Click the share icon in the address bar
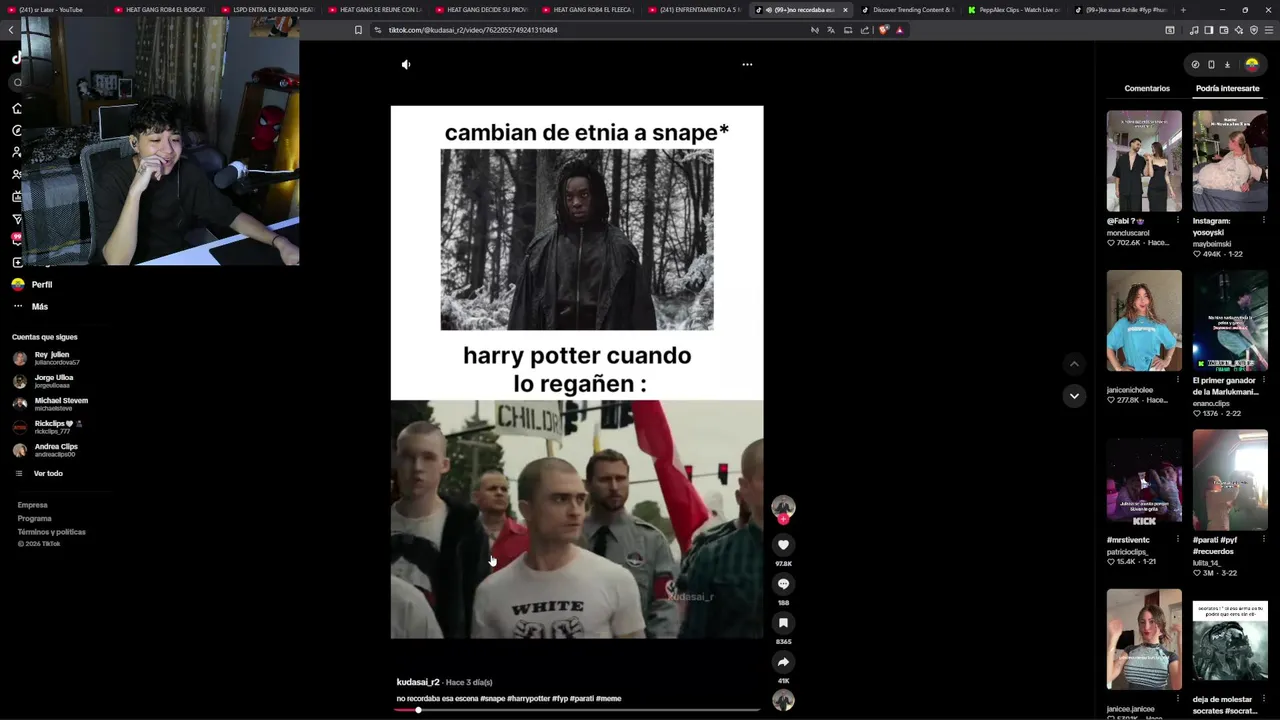This screenshot has height=720, width=1280. pyautogui.click(x=864, y=30)
